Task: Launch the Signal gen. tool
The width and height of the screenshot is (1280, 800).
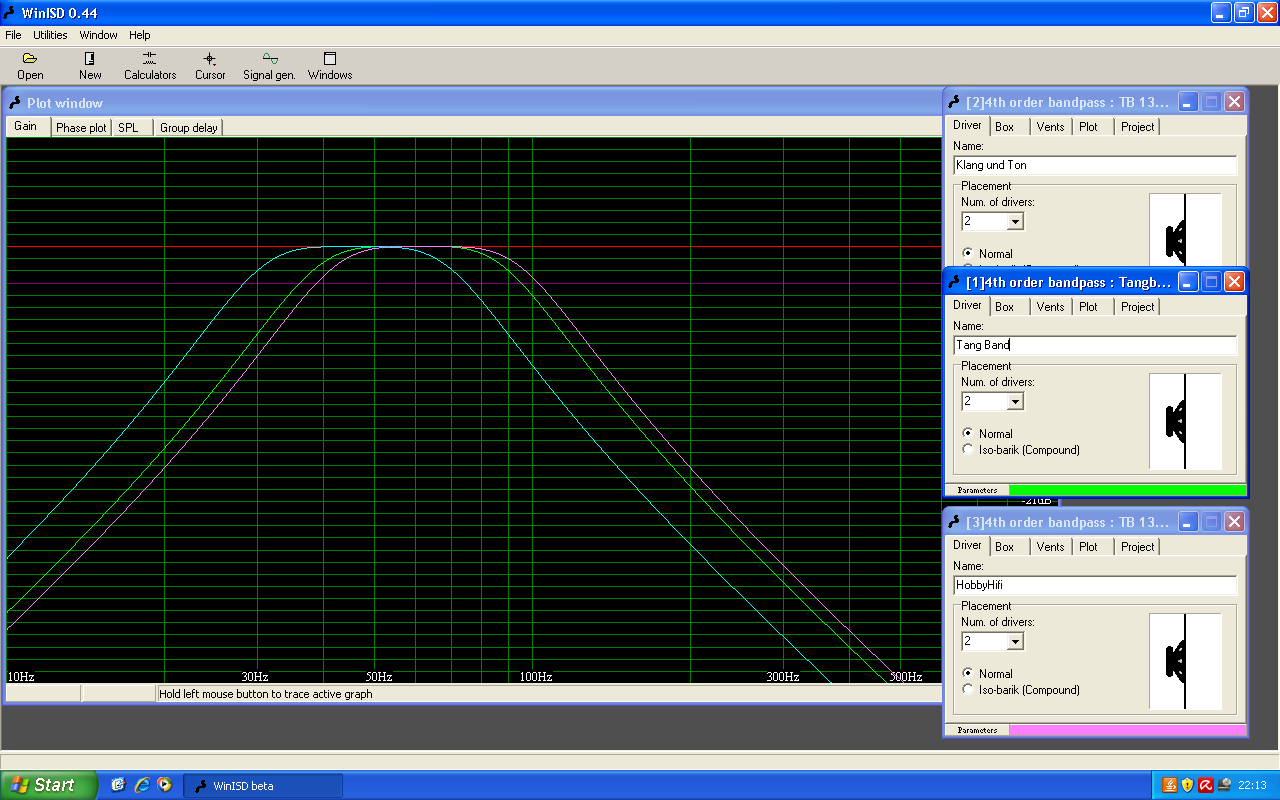Action: [x=269, y=67]
